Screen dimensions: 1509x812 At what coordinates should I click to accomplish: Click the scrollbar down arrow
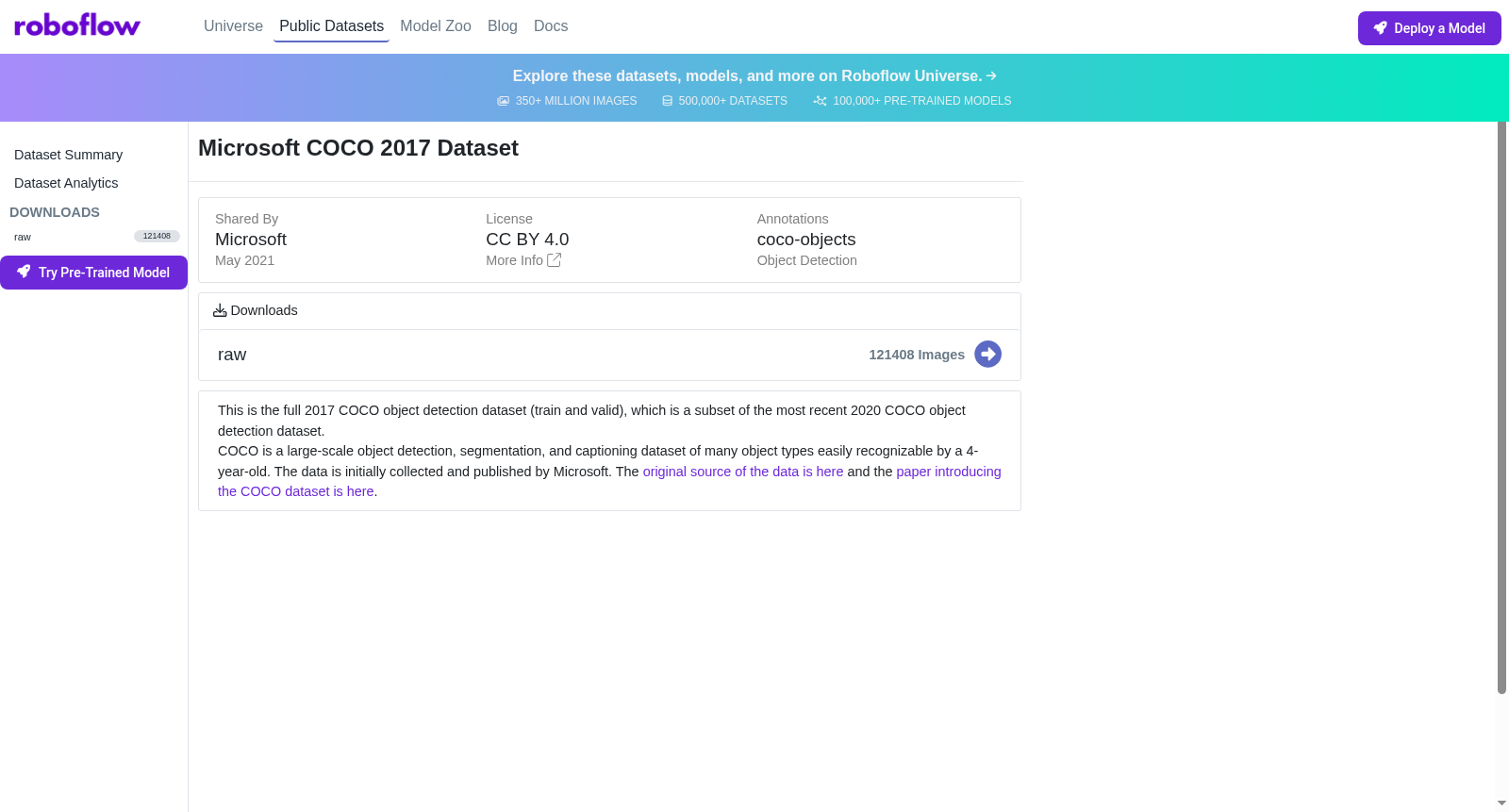[x=1502, y=804]
